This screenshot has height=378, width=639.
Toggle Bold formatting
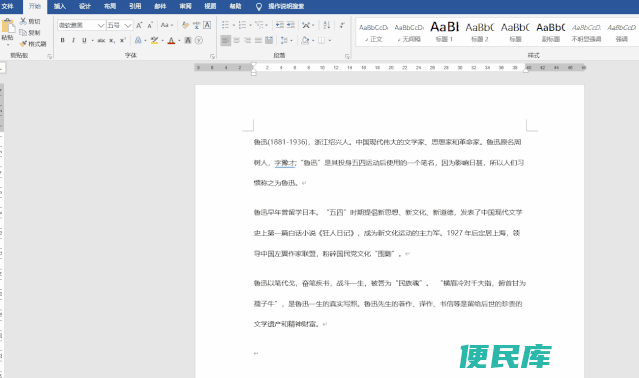(x=62, y=40)
